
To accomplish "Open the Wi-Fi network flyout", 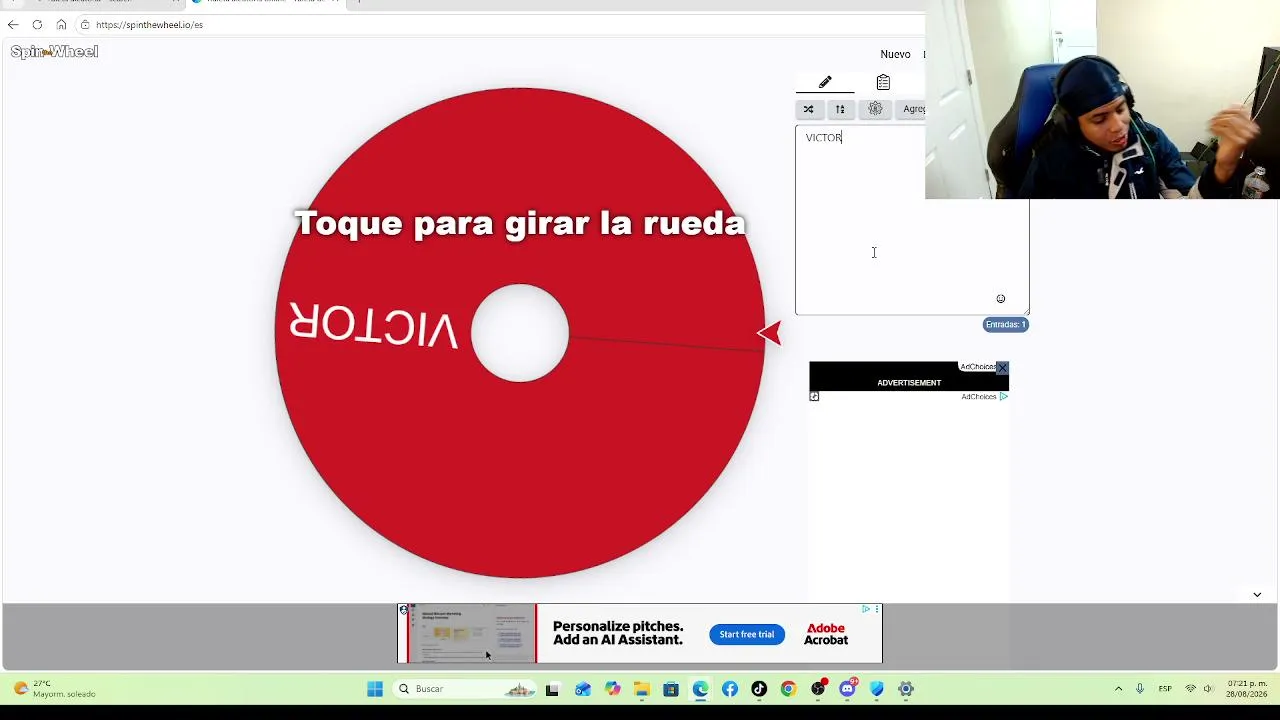I will [1190, 689].
